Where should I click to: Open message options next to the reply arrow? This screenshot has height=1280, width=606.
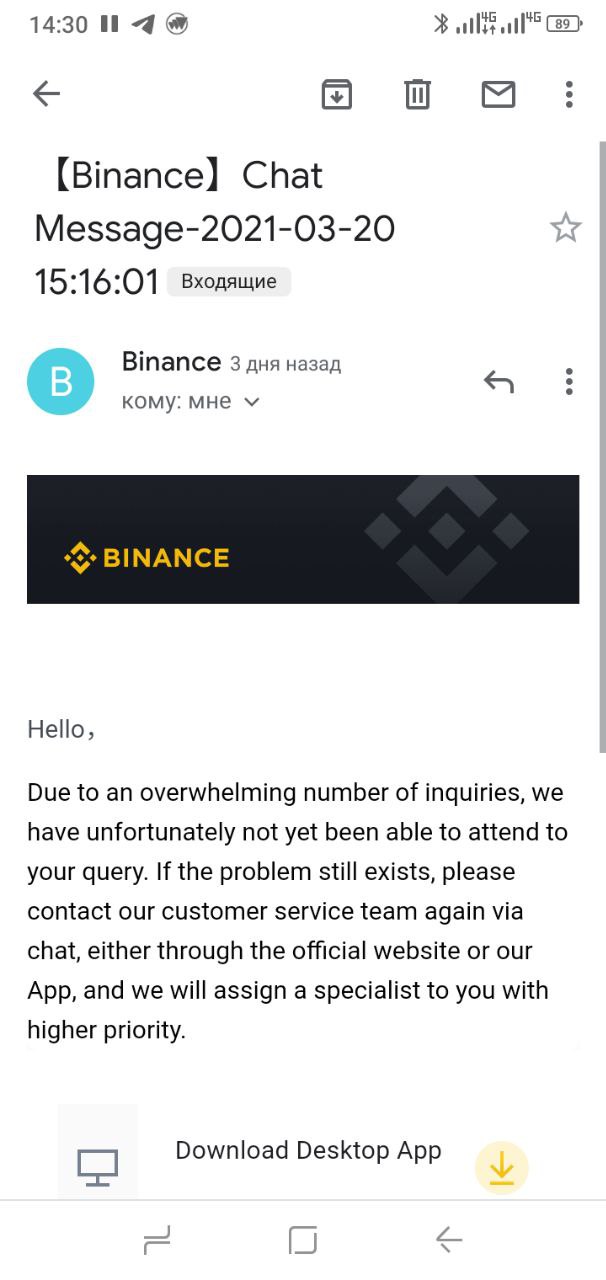tap(569, 381)
